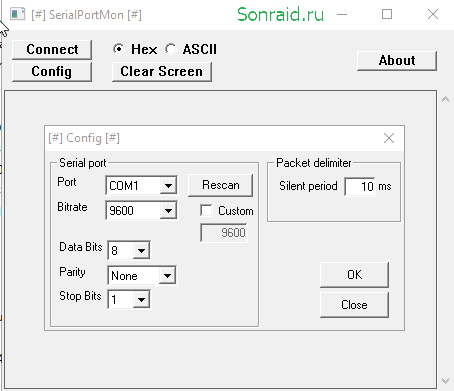Open the Config button
The image size is (454, 391).
52,72
